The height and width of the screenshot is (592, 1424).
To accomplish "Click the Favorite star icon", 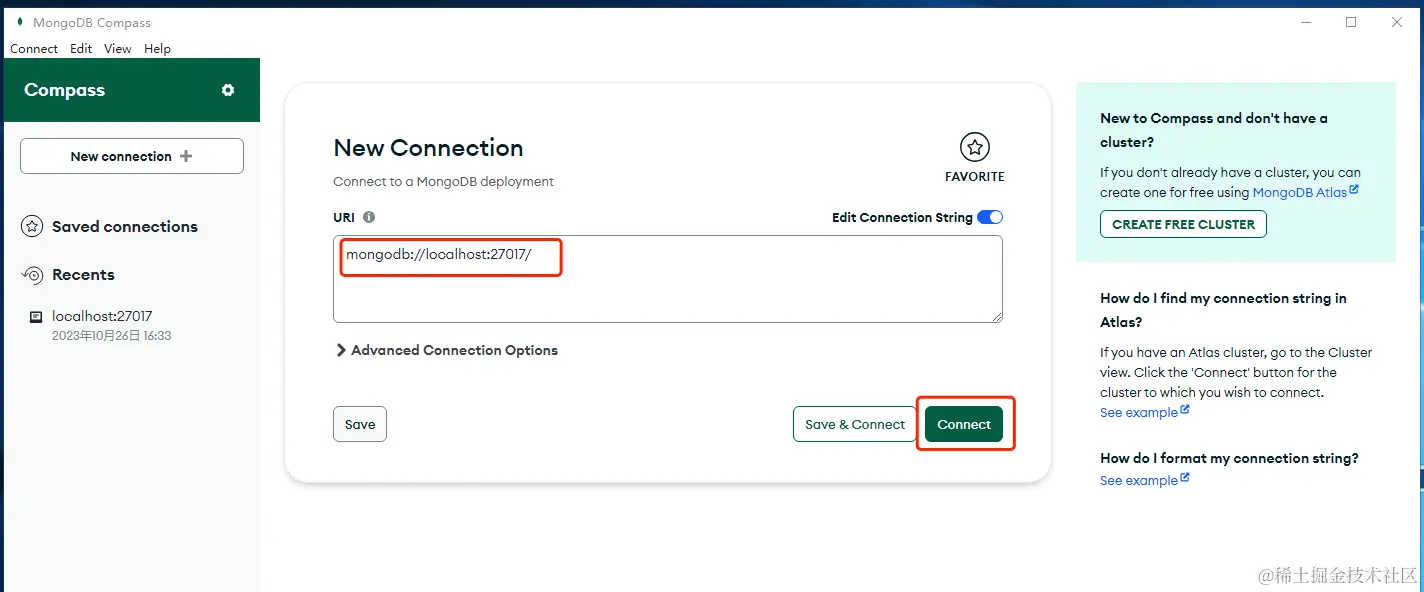I will (x=974, y=148).
